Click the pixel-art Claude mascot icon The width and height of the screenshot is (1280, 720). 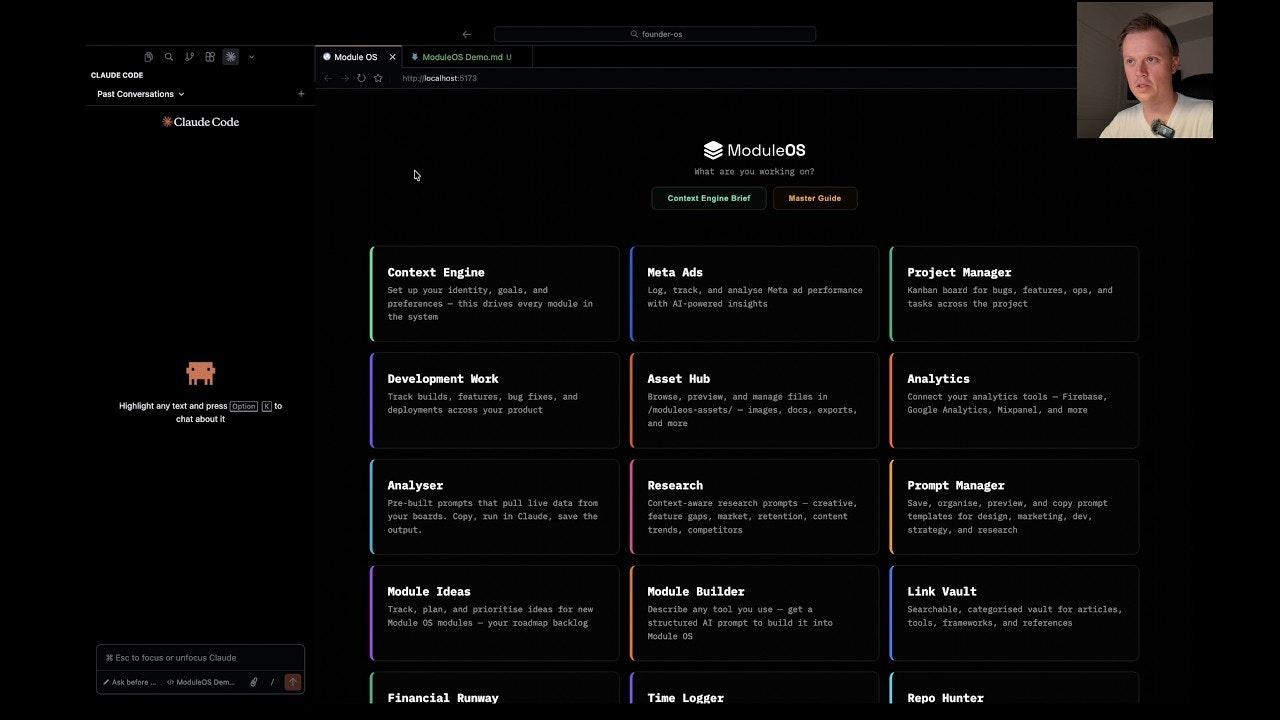tap(201, 373)
